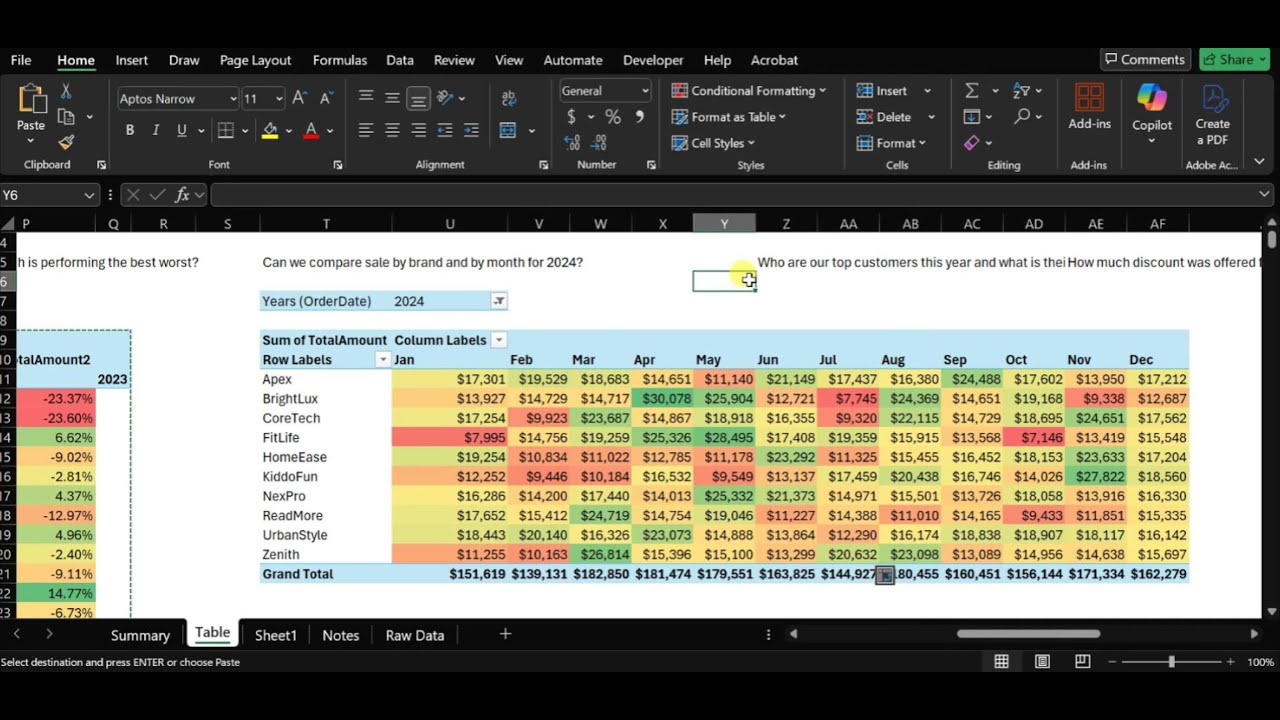Add a new sheet with plus icon
Image resolution: width=1280 pixels, height=720 pixels.
pos(505,634)
